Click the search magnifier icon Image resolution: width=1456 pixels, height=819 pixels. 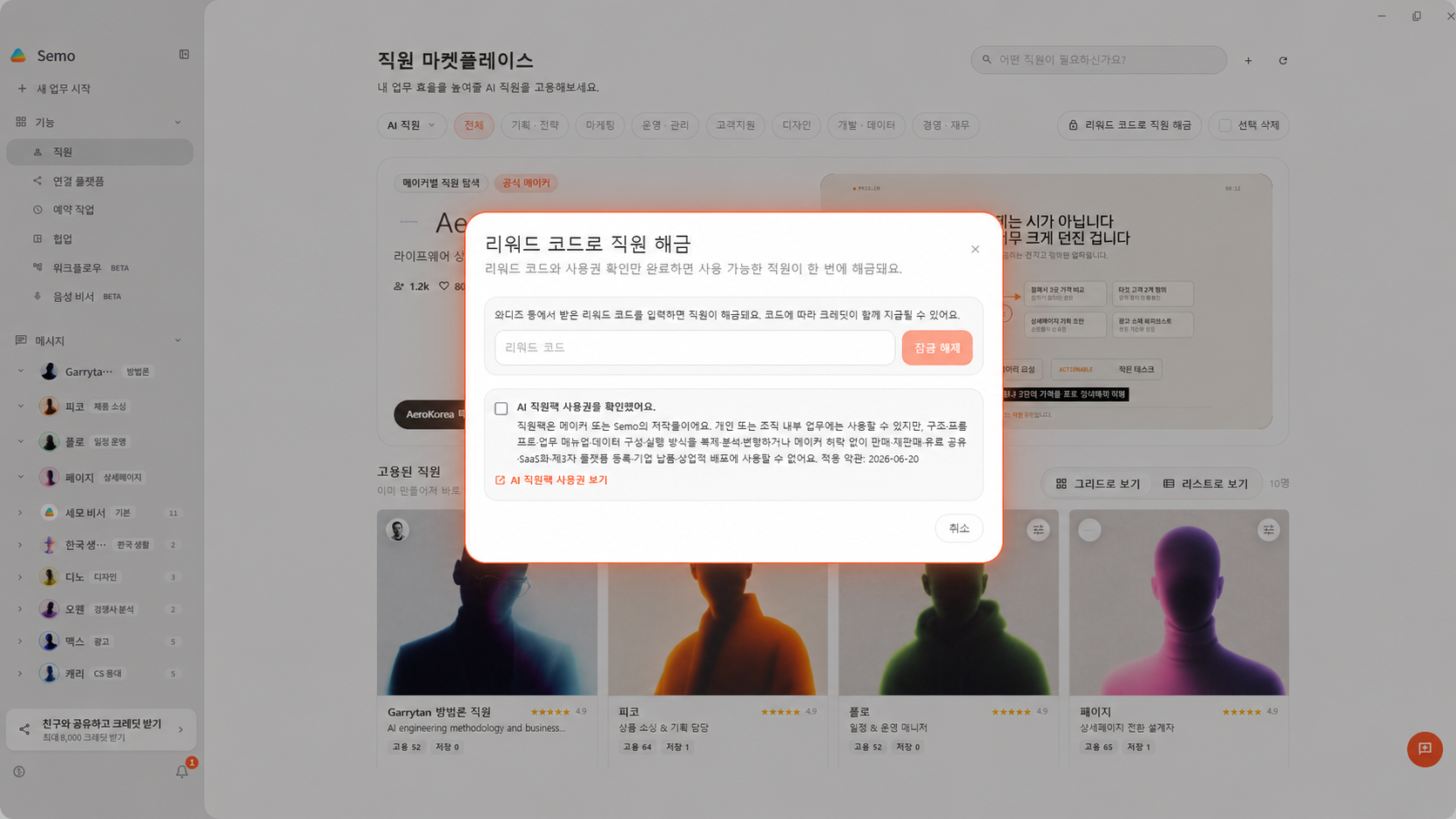pos(987,60)
